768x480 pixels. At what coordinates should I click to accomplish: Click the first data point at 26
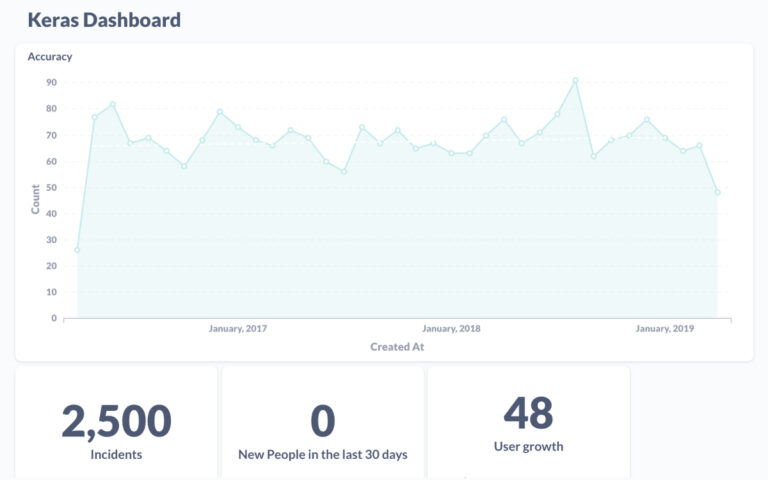click(x=77, y=250)
